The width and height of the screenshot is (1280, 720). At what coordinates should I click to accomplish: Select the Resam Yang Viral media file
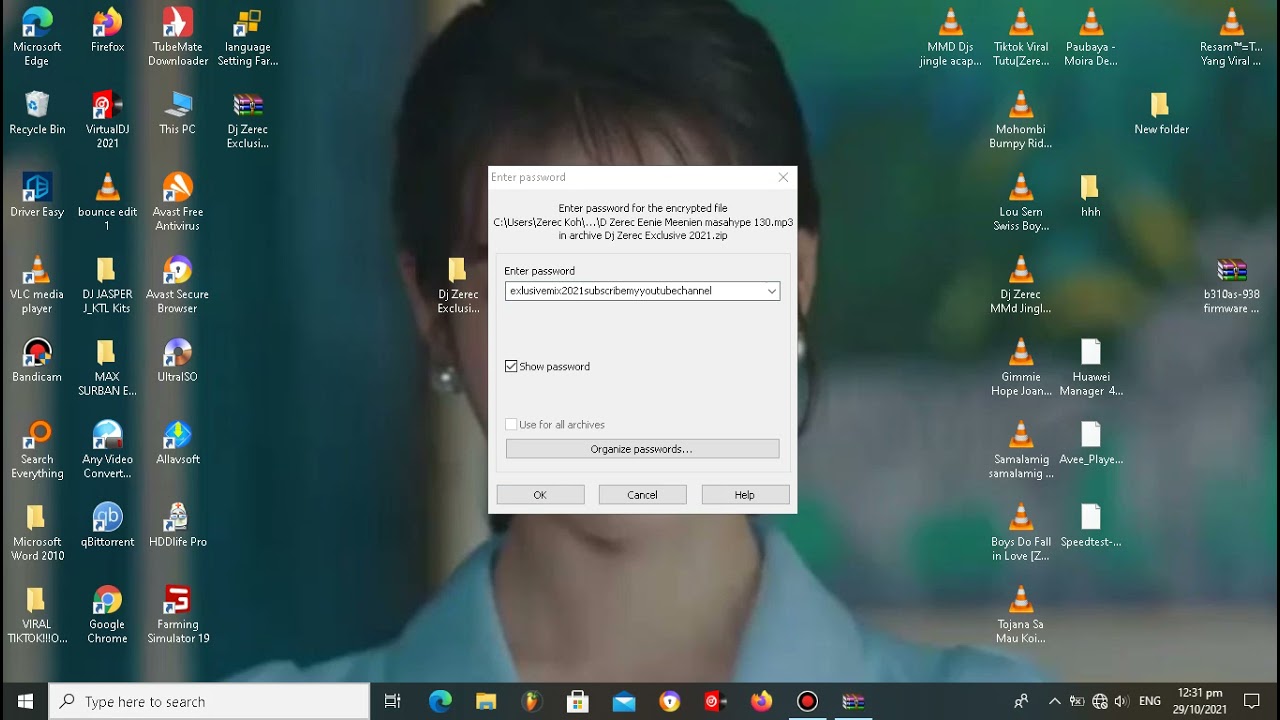click(1231, 38)
